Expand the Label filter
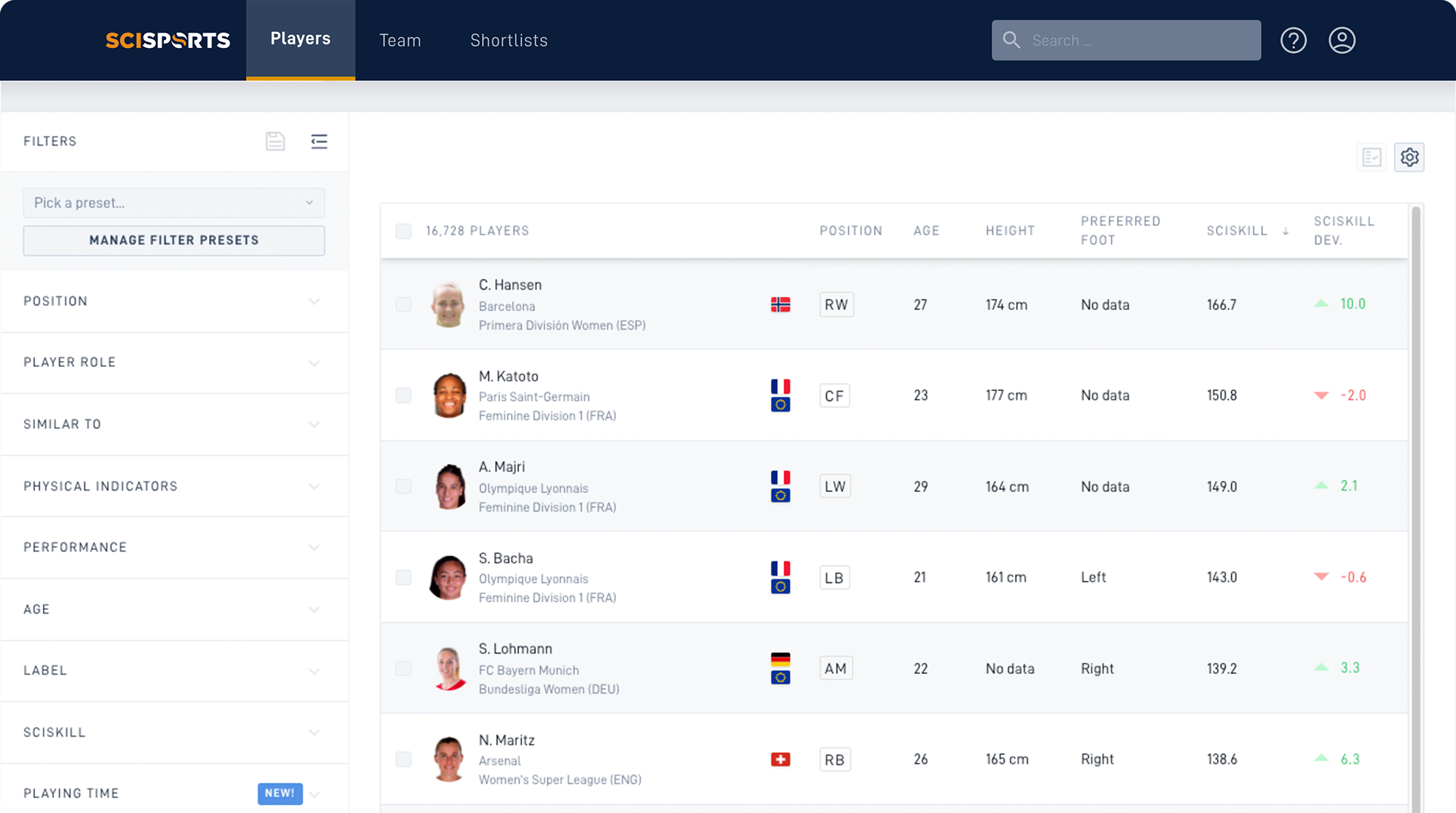Screen dimensions: 1456x813 point(175,670)
